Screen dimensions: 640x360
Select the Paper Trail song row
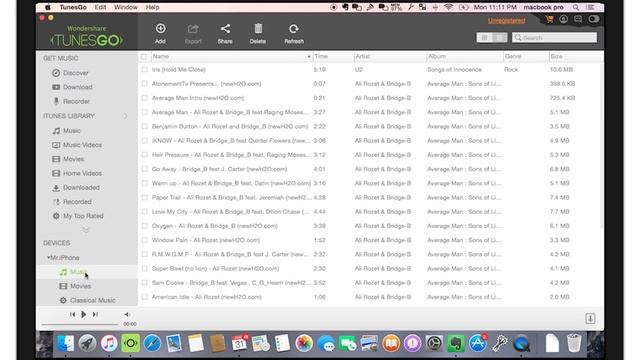click(x=370, y=198)
